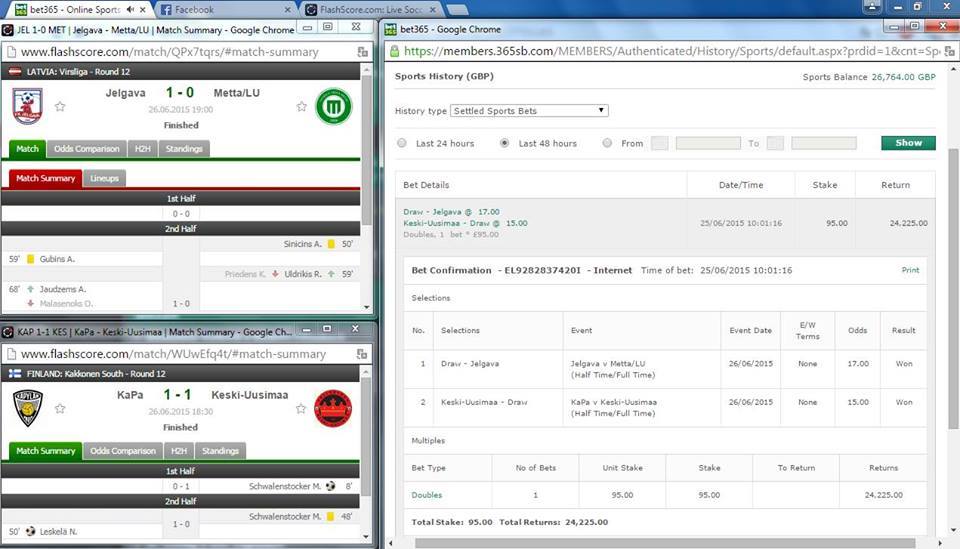The height and width of the screenshot is (549, 960).
Task: Open the Doubles bet type link
Action: (x=427, y=495)
